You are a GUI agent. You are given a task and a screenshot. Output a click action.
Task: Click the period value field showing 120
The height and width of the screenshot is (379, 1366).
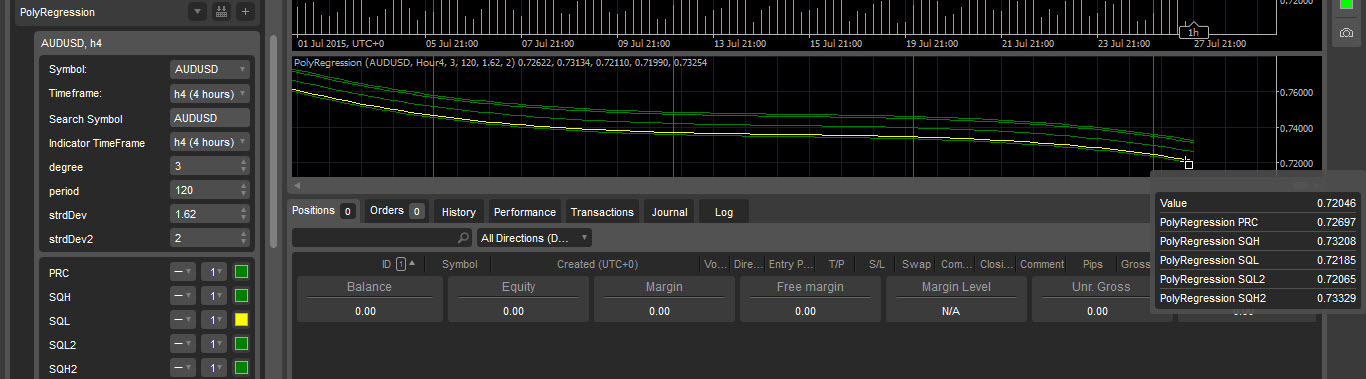point(204,190)
